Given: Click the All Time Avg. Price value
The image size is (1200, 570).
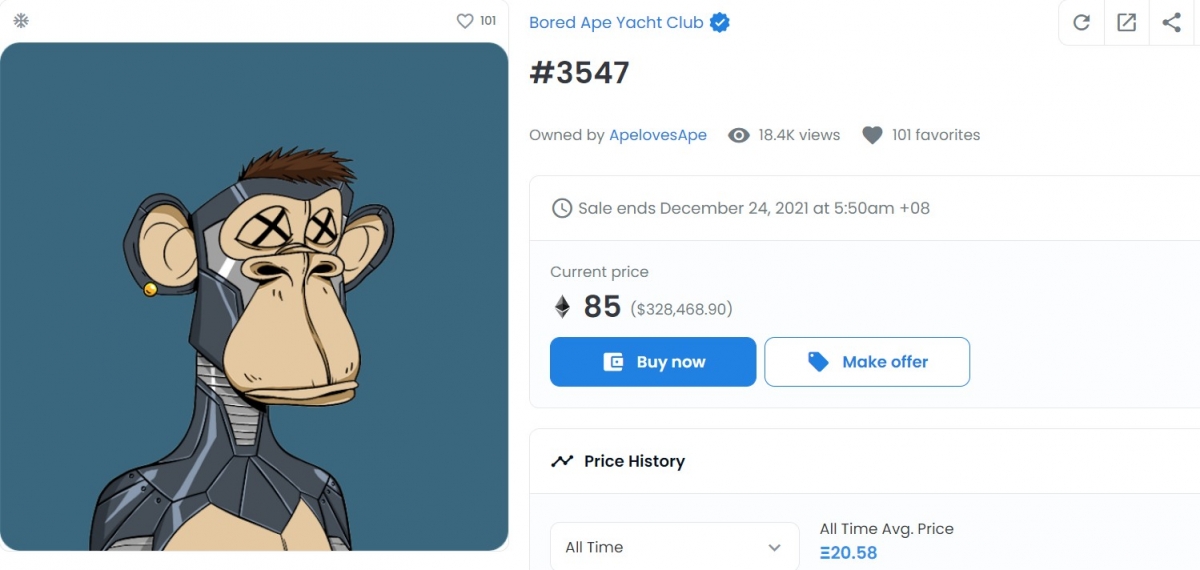Looking at the screenshot, I should click(x=848, y=552).
